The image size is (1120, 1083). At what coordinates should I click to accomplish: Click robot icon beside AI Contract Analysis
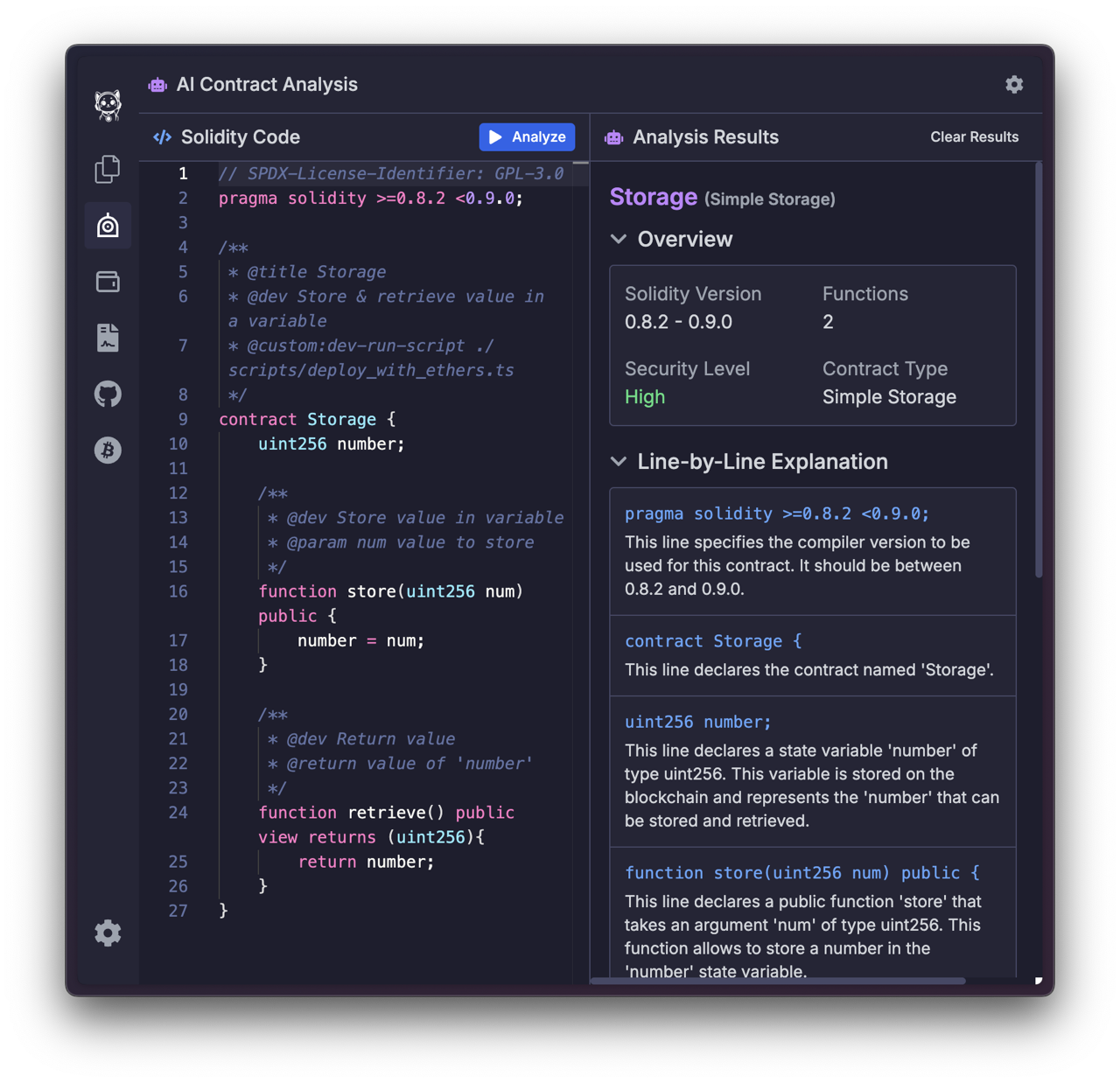point(157,85)
